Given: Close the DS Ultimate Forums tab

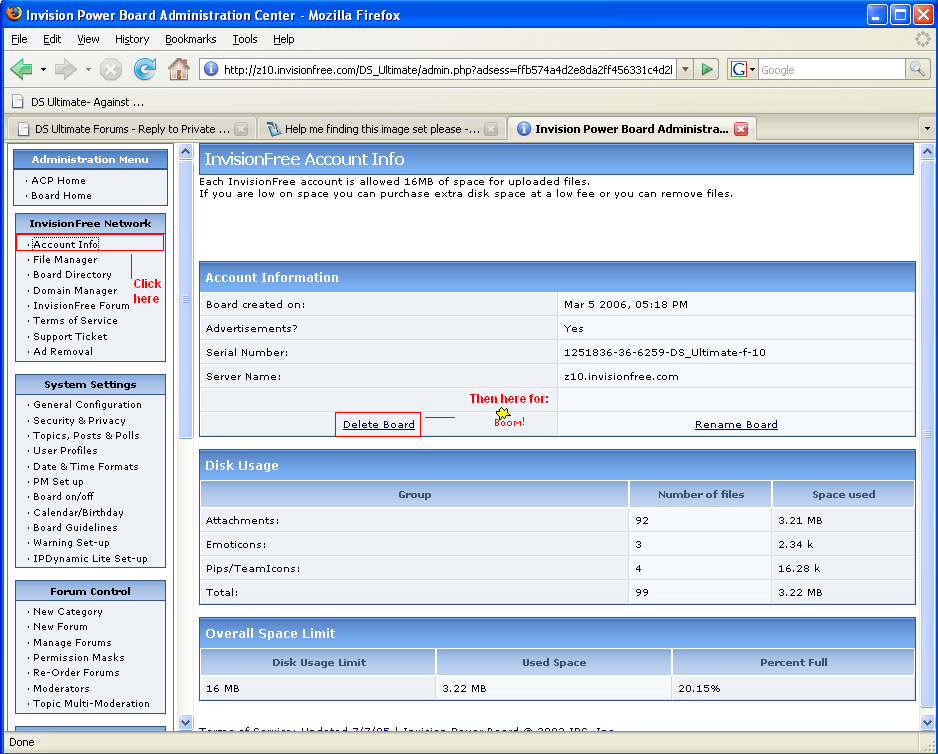Looking at the screenshot, I should pos(241,129).
